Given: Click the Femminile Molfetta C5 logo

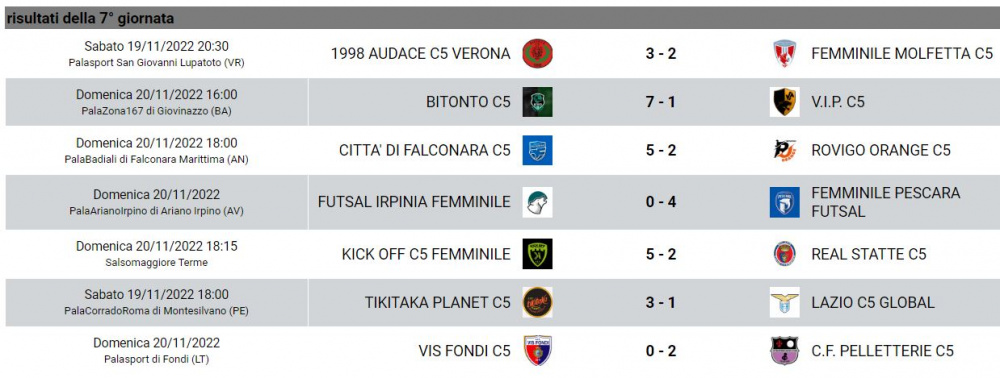Looking at the screenshot, I should pyautogui.click(x=784, y=54).
